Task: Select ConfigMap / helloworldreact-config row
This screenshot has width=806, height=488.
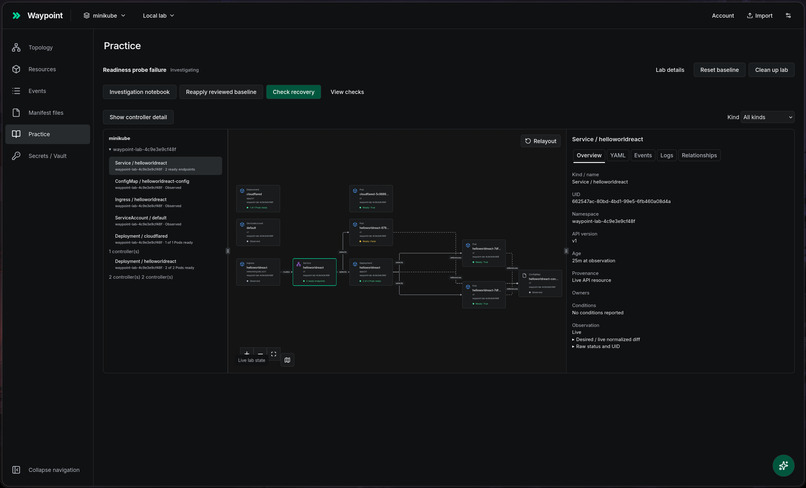Action: 166,184
